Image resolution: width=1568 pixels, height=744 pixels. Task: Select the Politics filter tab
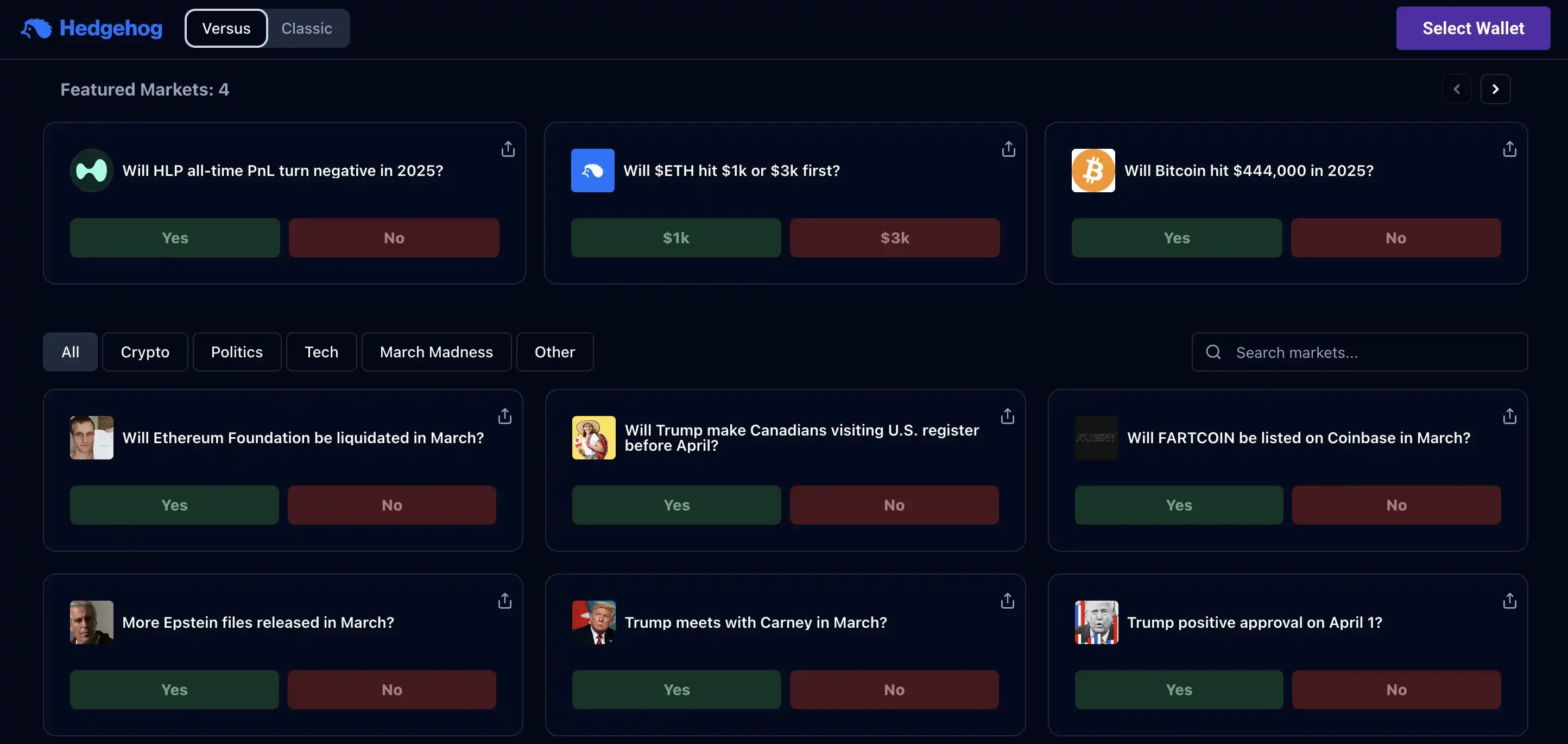(x=237, y=352)
